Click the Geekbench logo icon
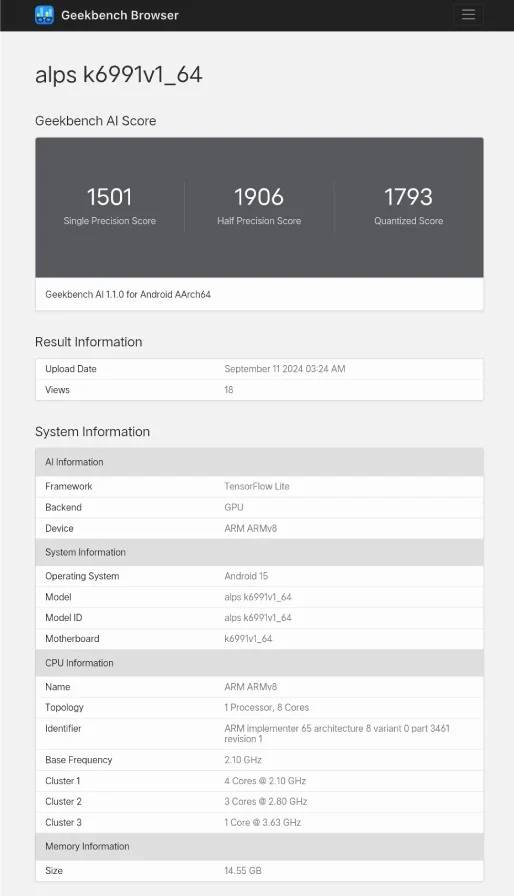Viewport: 514px width, 896px height. [45, 15]
